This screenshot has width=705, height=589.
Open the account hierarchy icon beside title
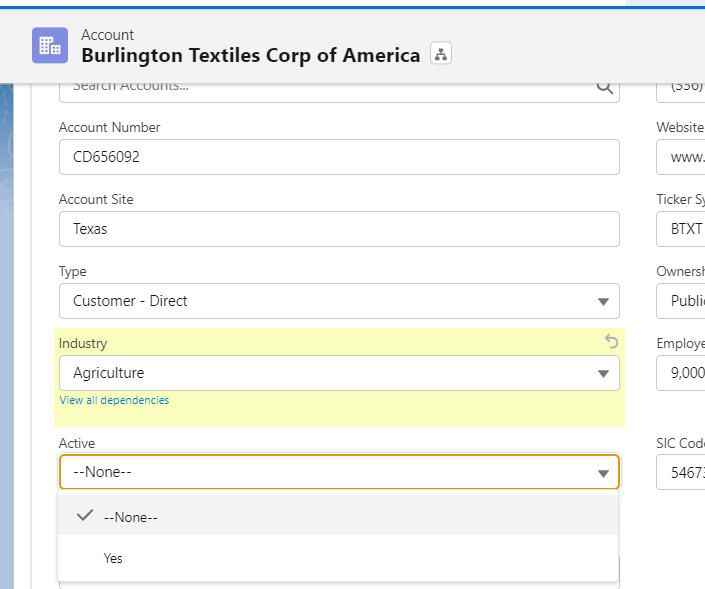pyautogui.click(x=441, y=55)
